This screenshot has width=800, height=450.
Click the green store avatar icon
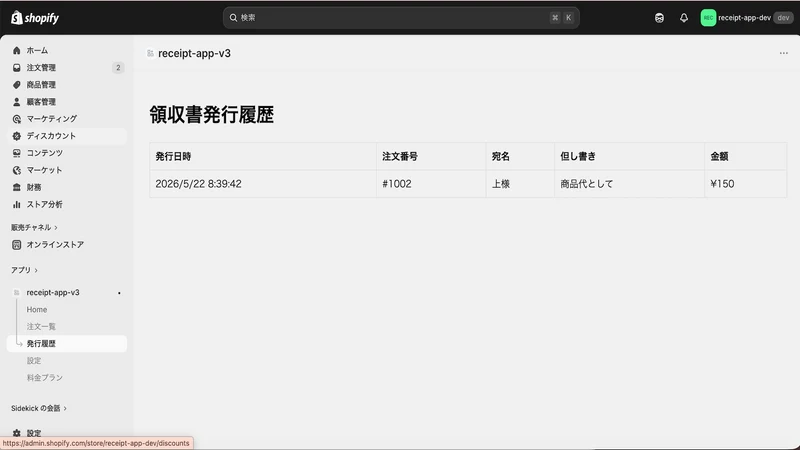pyautogui.click(x=708, y=18)
